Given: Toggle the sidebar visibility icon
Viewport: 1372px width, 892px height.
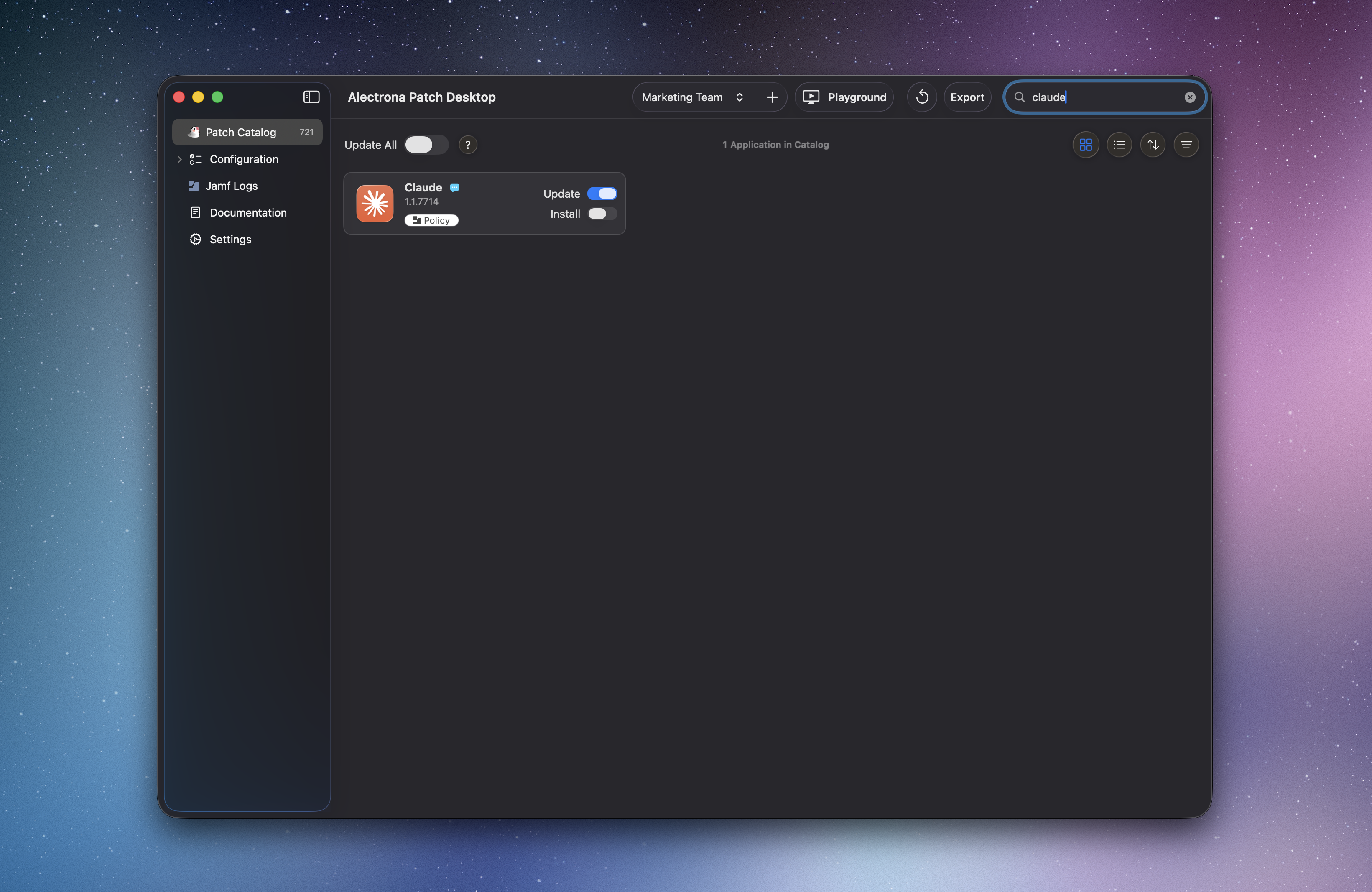Looking at the screenshot, I should [311, 97].
